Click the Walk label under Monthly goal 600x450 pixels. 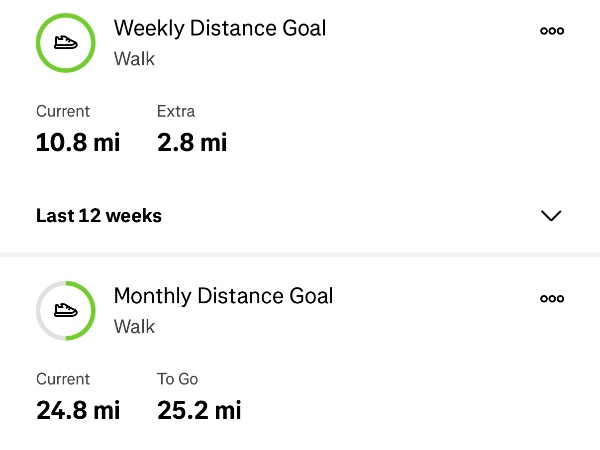coord(134,327)
